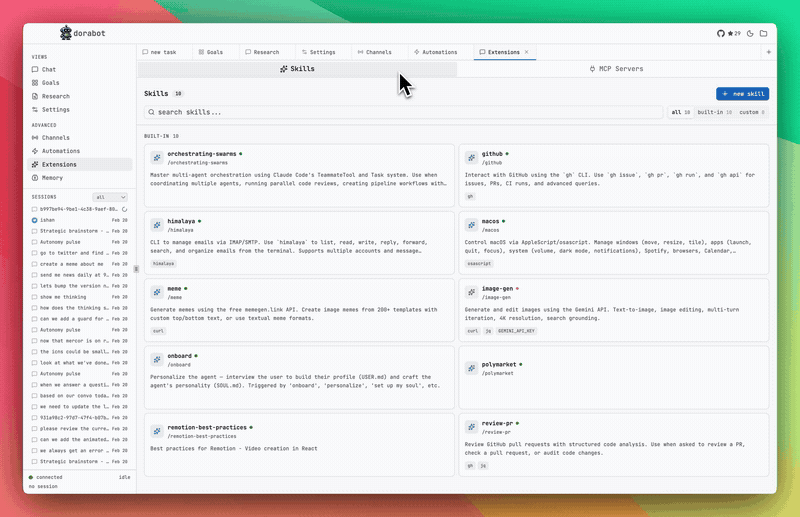The image size is (800, 517).
Task: Click the himalaya tag under himalaya card
Action: pyautogui.click(x=163, y=264)
